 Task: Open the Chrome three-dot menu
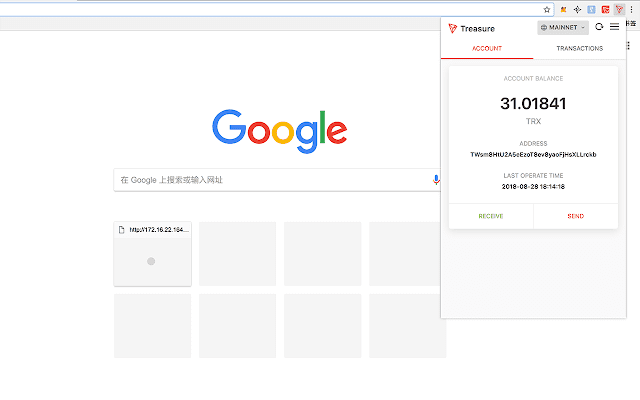[631, 9]
